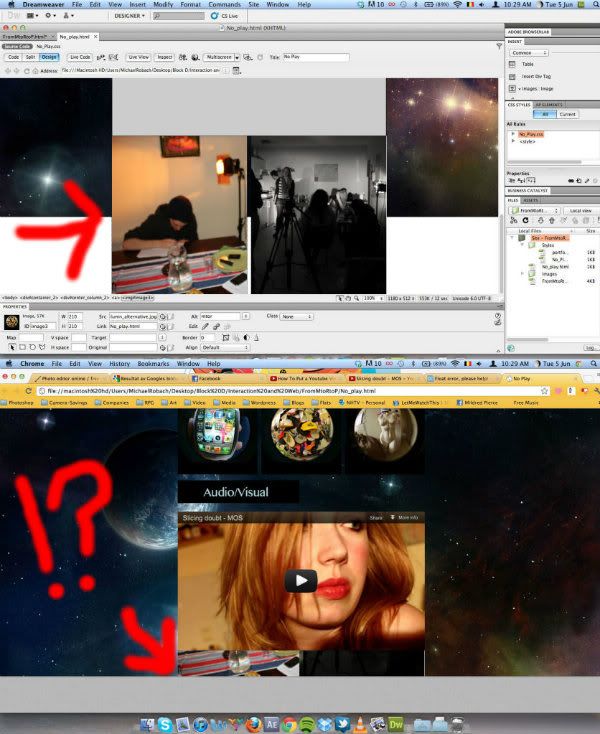Image resolution: width=600 pixels, height=734 pixels.
Task: Open the Class dropdown in Properties
Action: (x=296, y=317)
